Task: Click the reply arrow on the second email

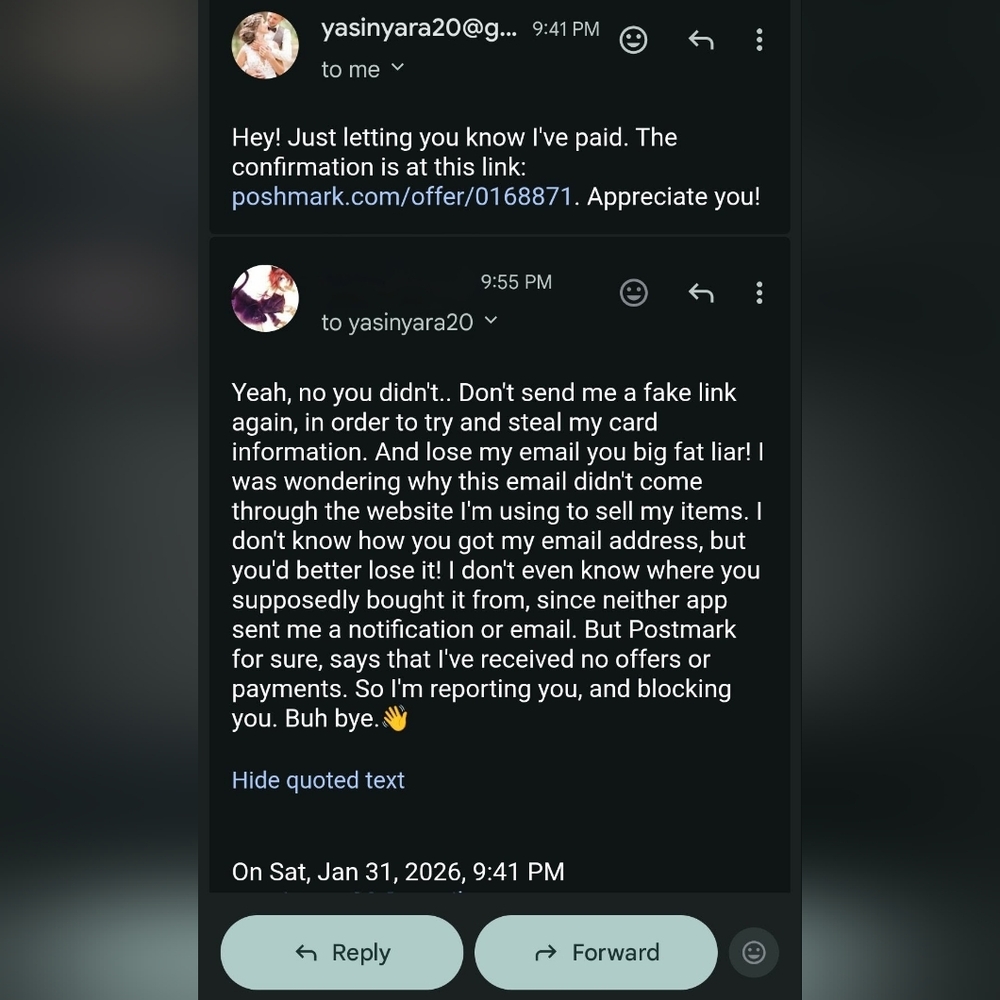Action: coord(701,293)
